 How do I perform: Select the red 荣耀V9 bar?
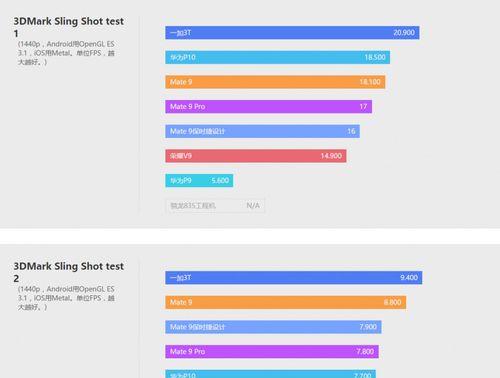256,156
